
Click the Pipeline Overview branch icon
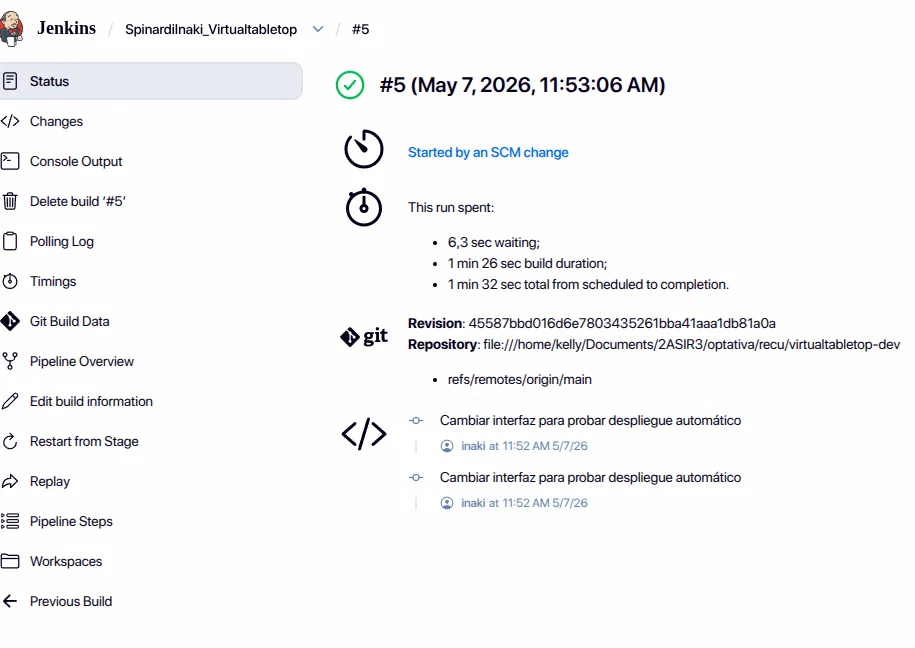pyautogui.click(x=10, y=361)
